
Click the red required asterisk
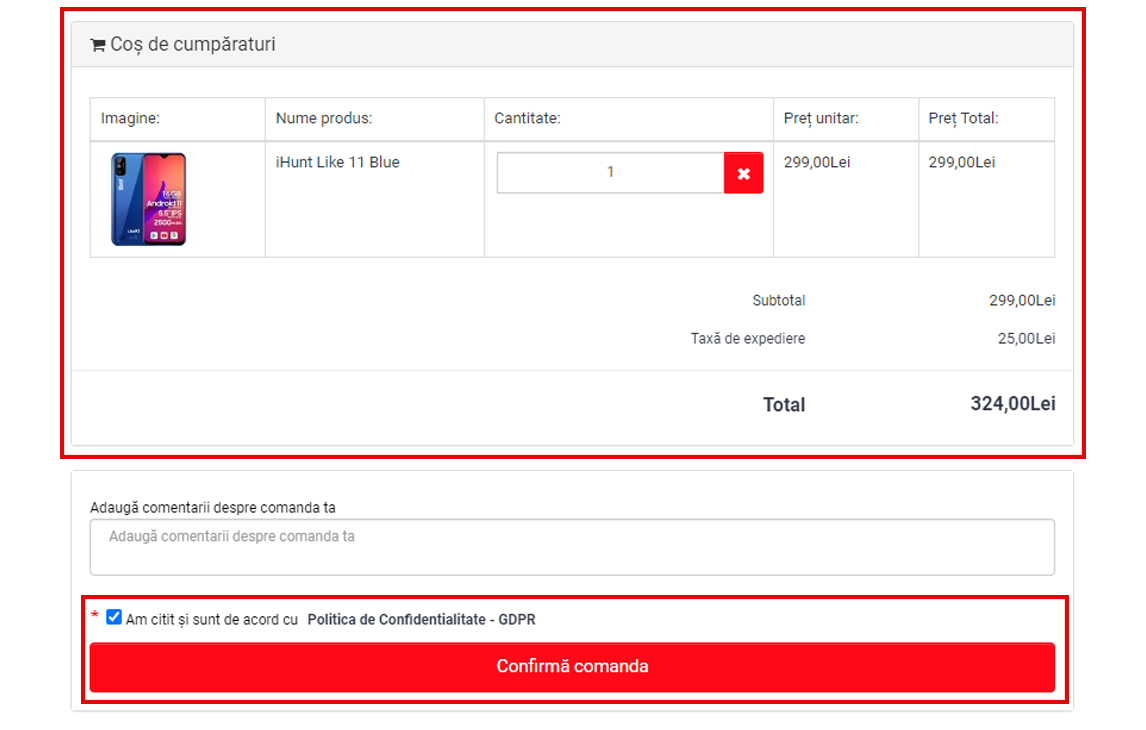[95, 616]
